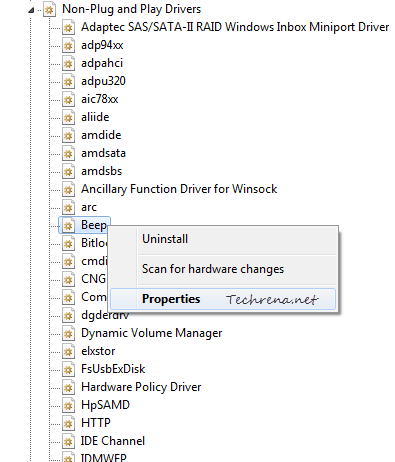Click the Dynamic Volume Manager icon

[68, 333]
